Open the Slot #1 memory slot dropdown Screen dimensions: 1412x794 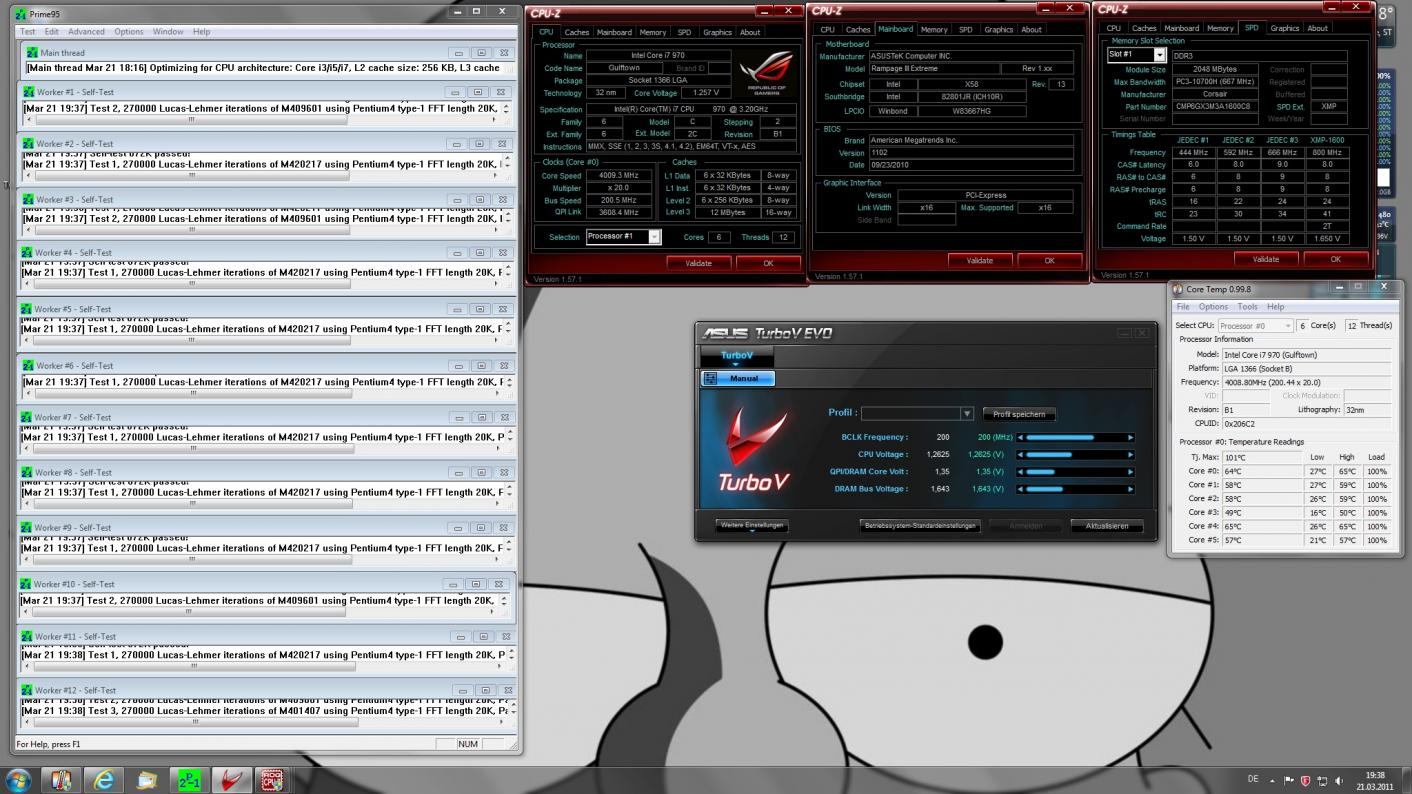point(1160,55)
